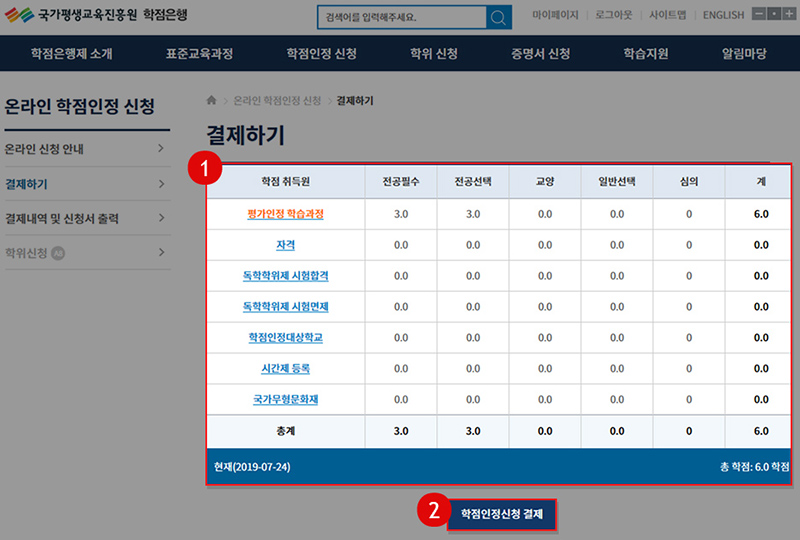Open the 증명서 신청 menu
This screenshot has height=540, width=800.
click(540, 54)
